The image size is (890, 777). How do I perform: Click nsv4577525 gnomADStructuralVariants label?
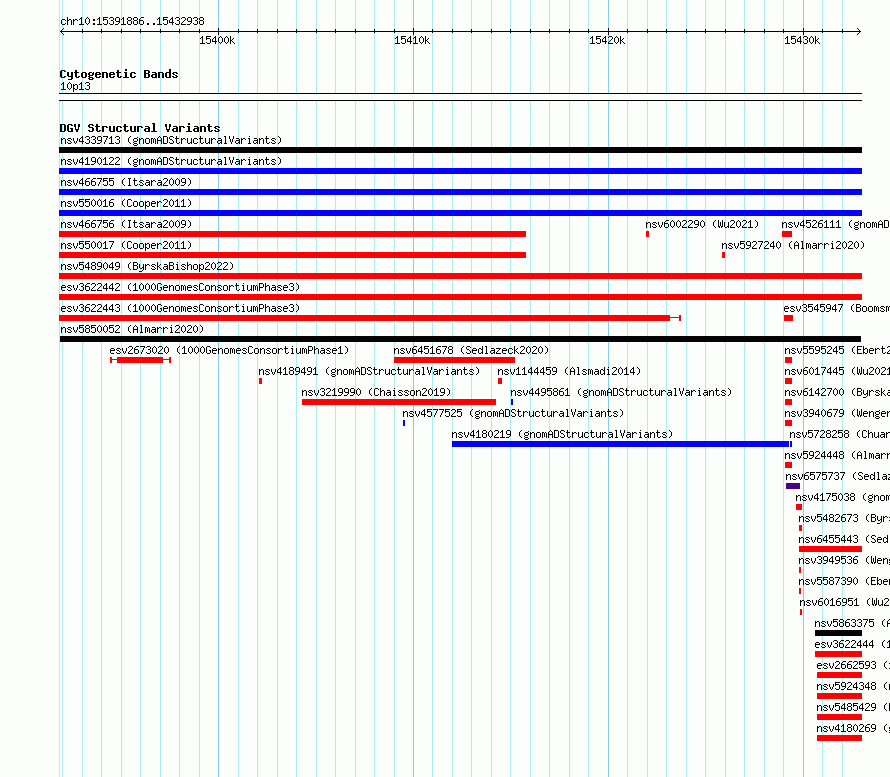pyautogui.click(x=513, y=413)
